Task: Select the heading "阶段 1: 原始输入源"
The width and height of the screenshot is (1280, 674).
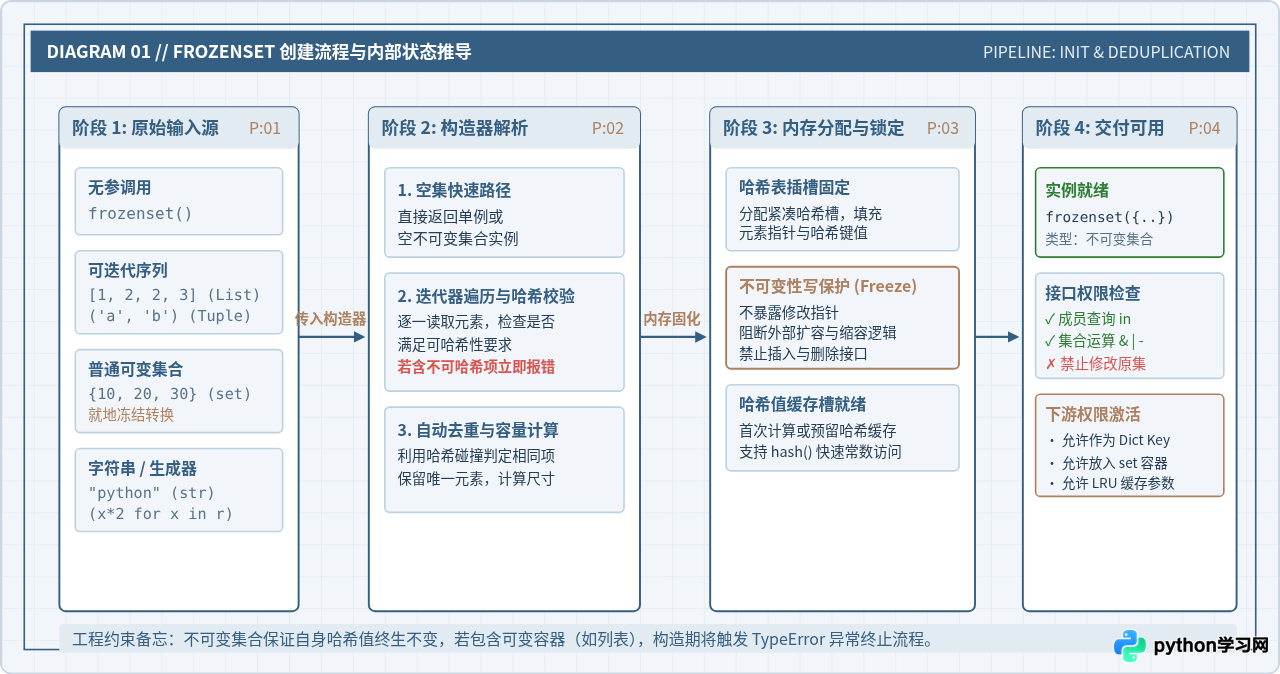Action: coord(145,128)
